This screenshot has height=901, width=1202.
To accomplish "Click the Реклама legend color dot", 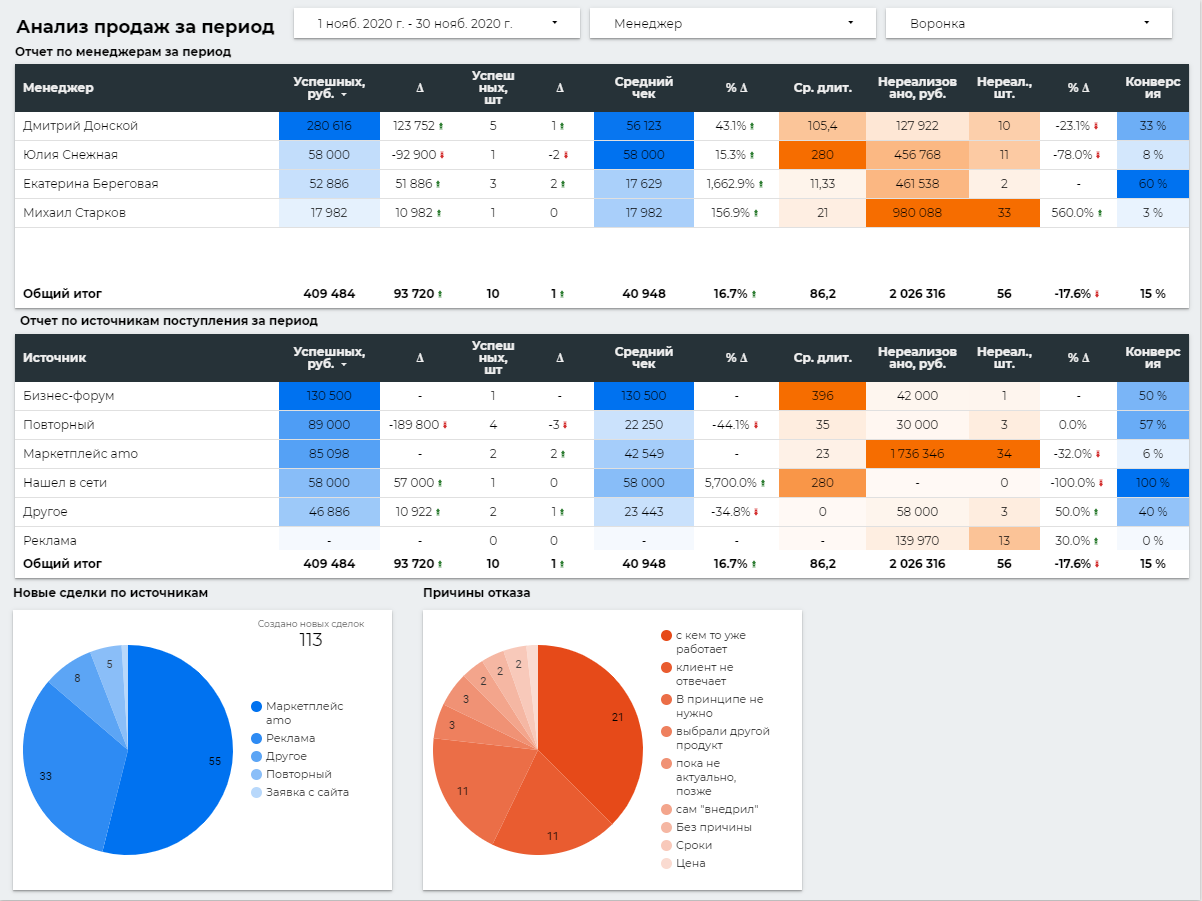I will 256,739.
